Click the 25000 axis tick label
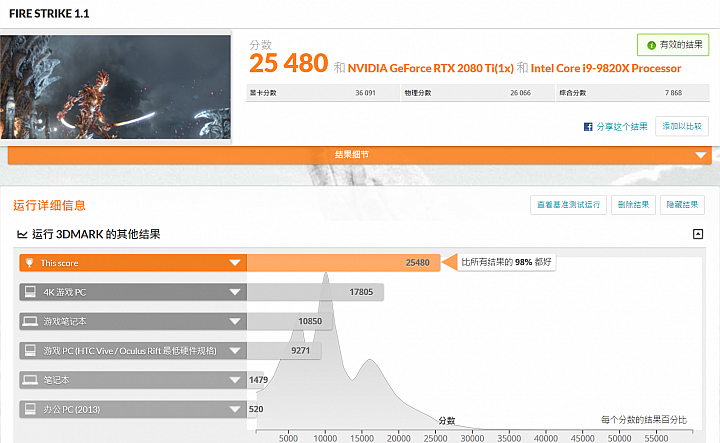 point(435,438)
